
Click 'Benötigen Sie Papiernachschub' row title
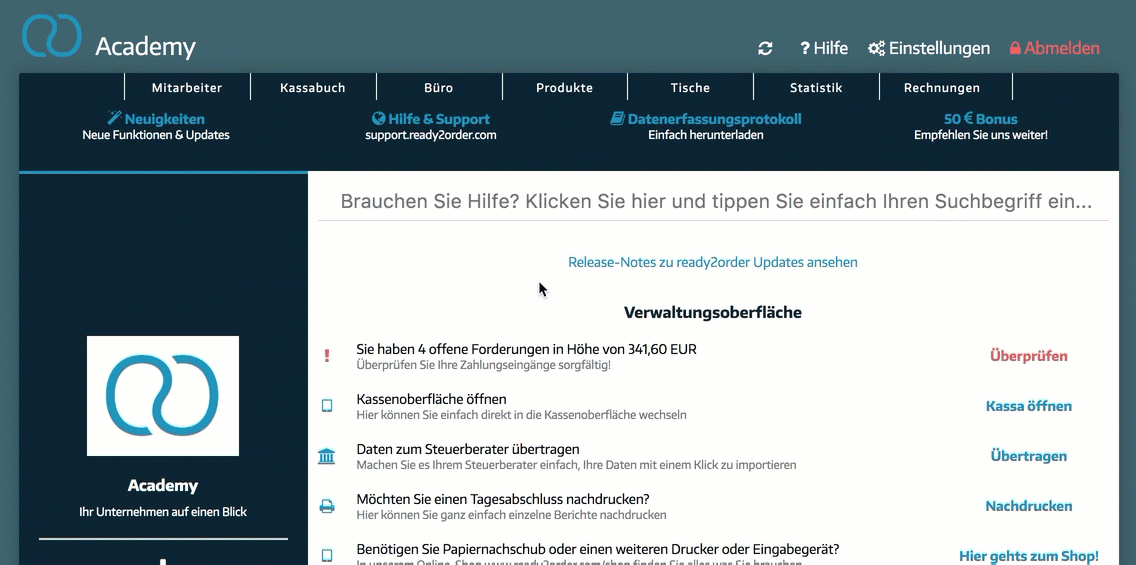click(x=598, y=549)
